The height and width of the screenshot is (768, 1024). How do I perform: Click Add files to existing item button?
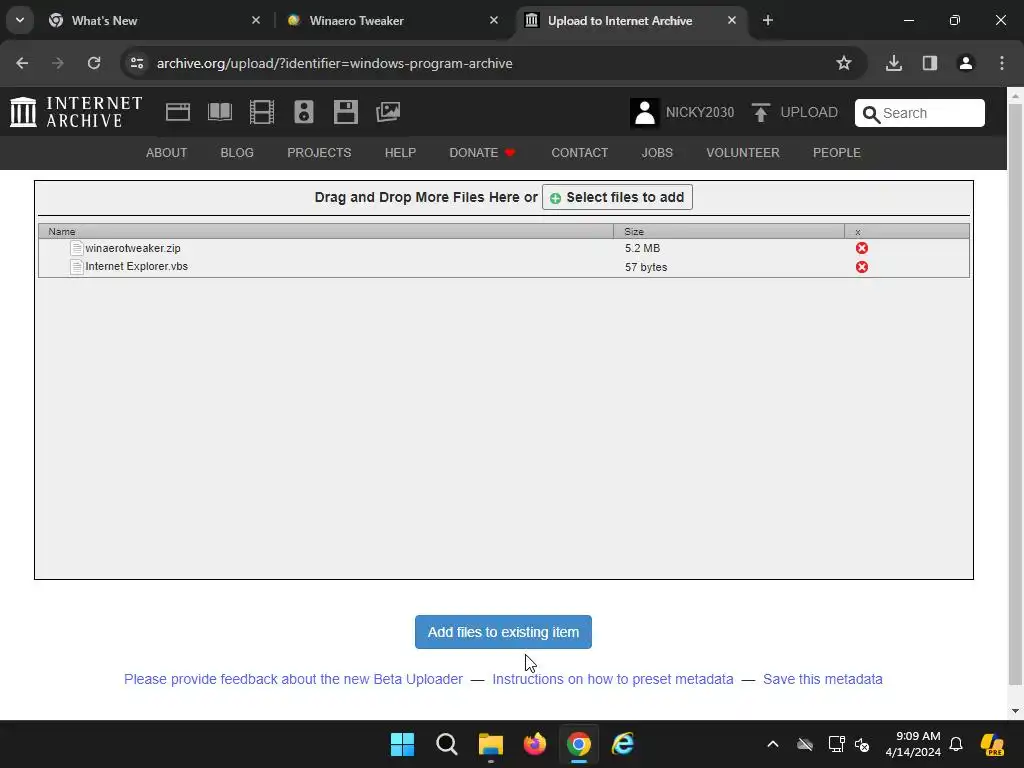(504, 632)
